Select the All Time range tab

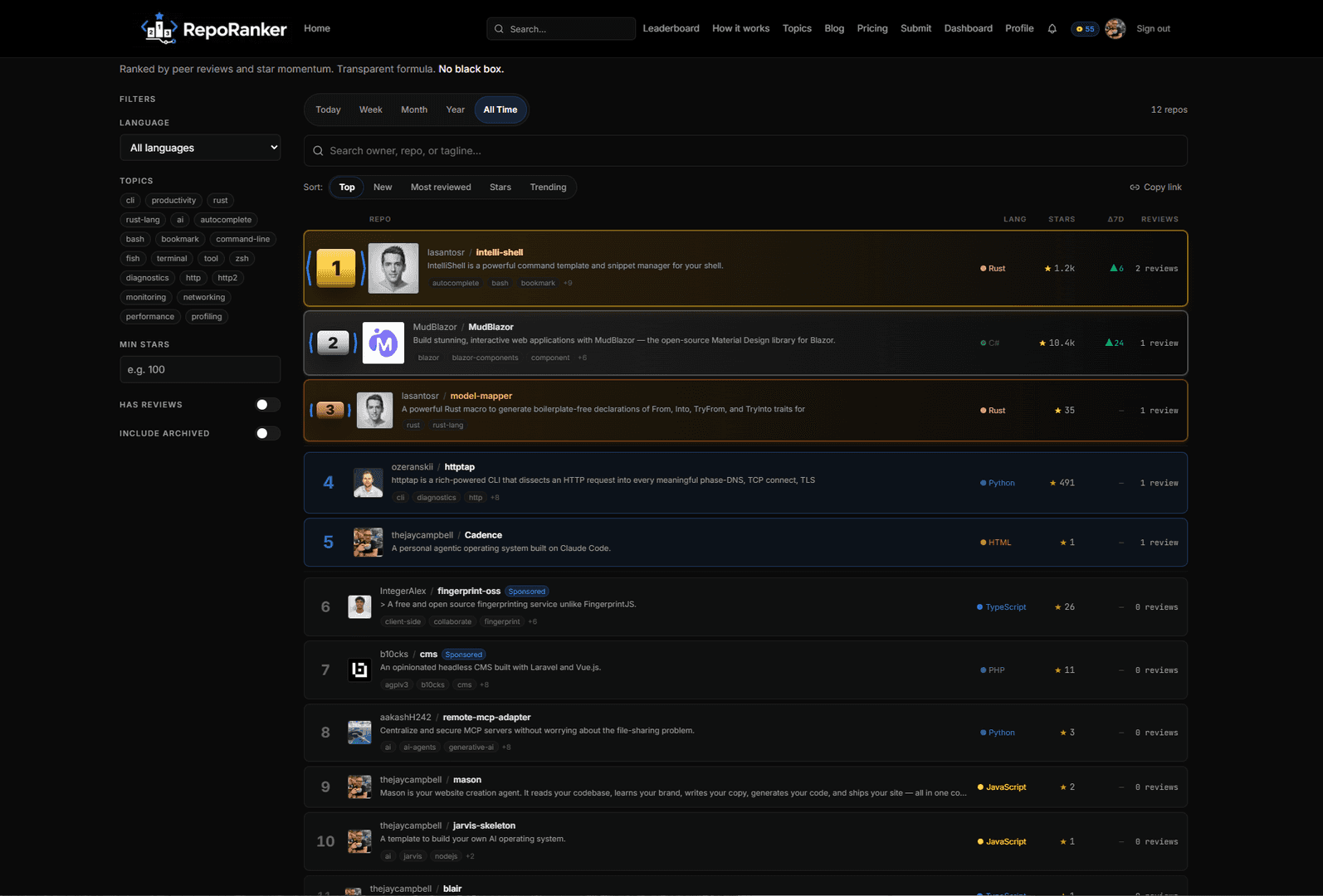click(x=500, y=110)
